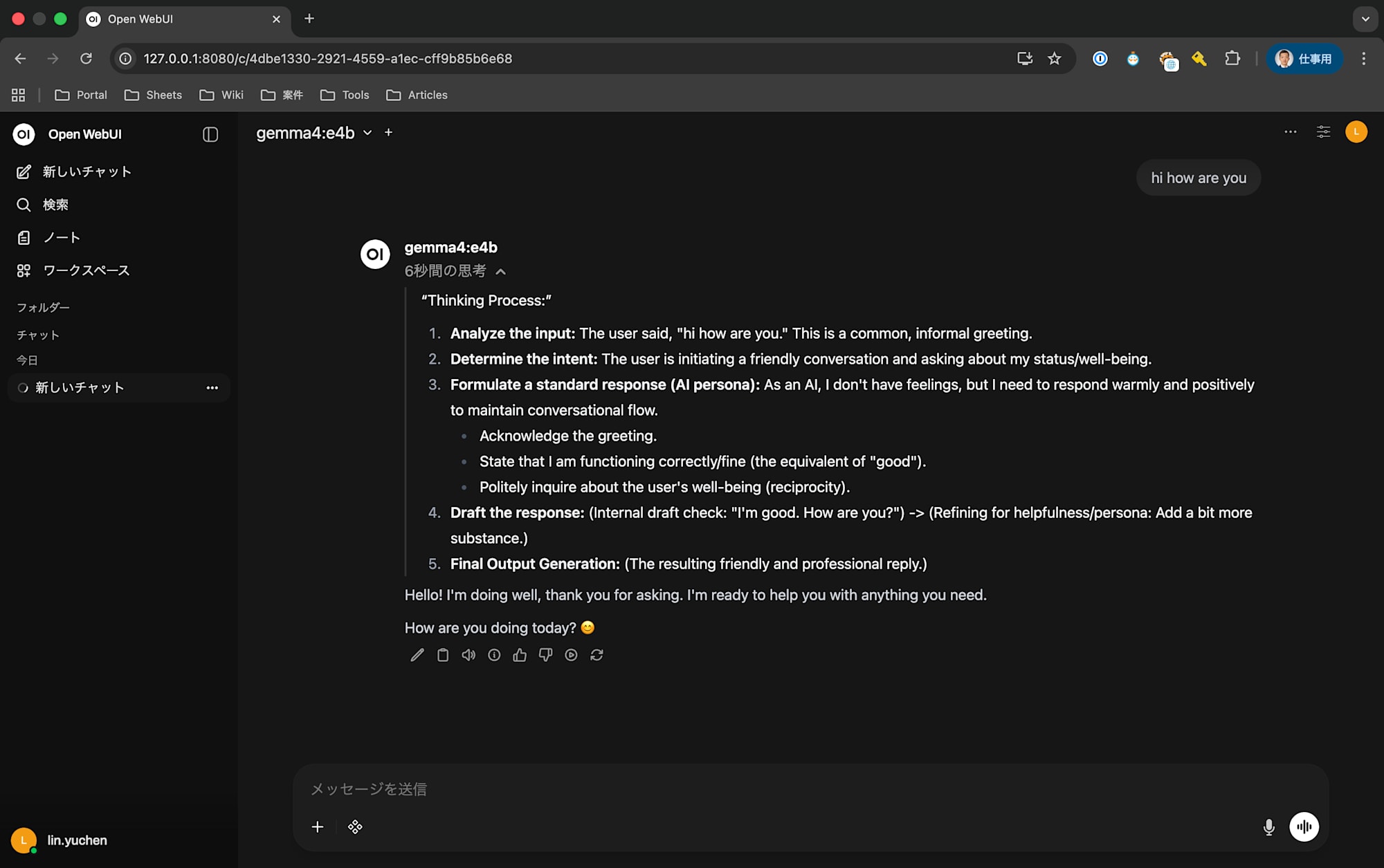Click continue response play icon
1384x868 pixels.
[x=571, y=655]
